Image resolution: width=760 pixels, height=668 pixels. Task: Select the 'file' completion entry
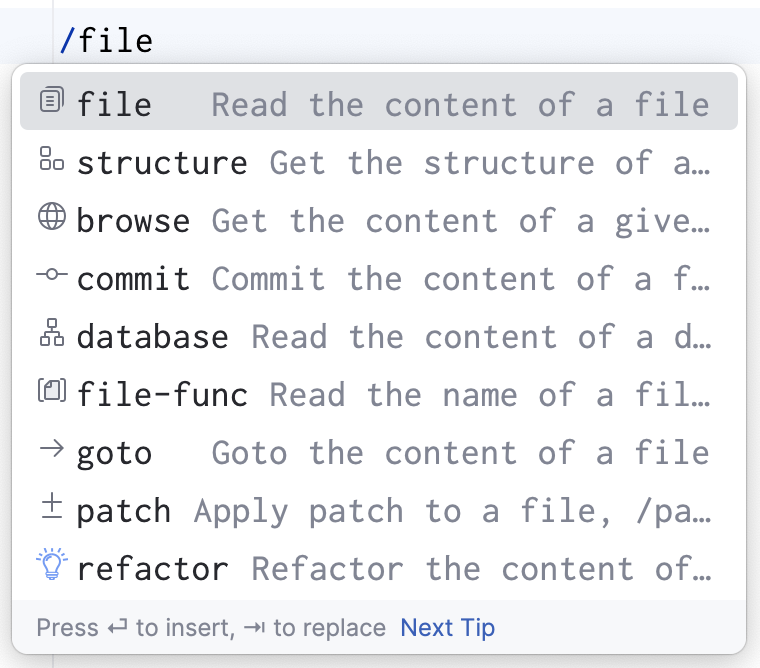click(x=114, y=104)
